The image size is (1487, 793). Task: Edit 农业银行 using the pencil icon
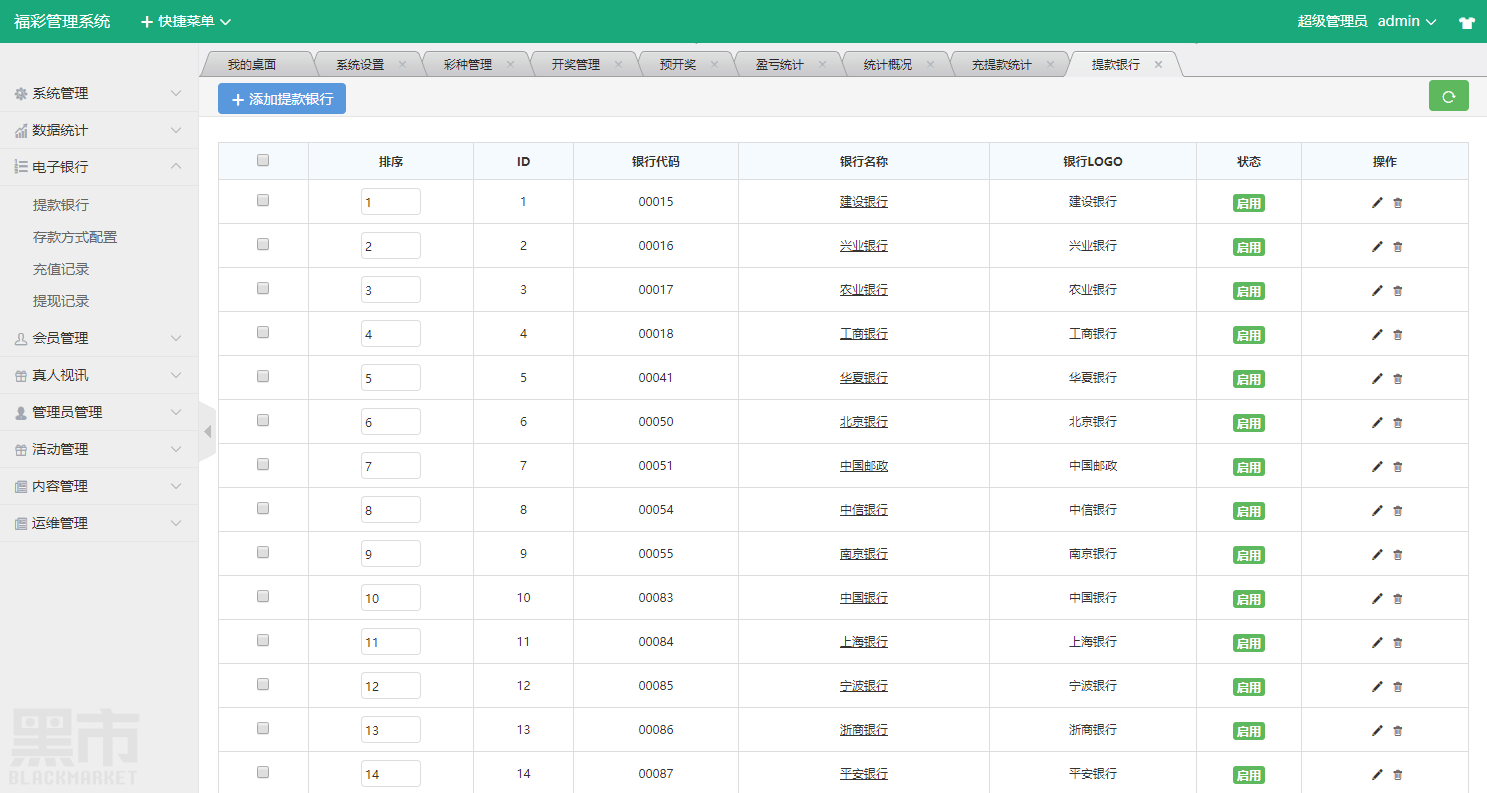[x=1377, y=291]
